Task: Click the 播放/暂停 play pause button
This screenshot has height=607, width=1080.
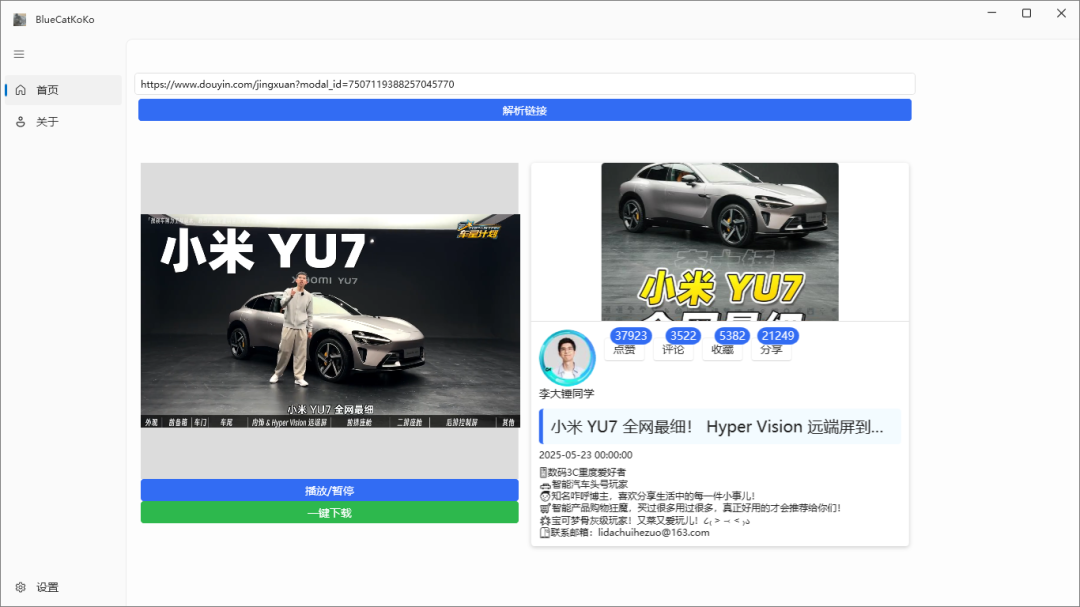Action: click(329, 491)
